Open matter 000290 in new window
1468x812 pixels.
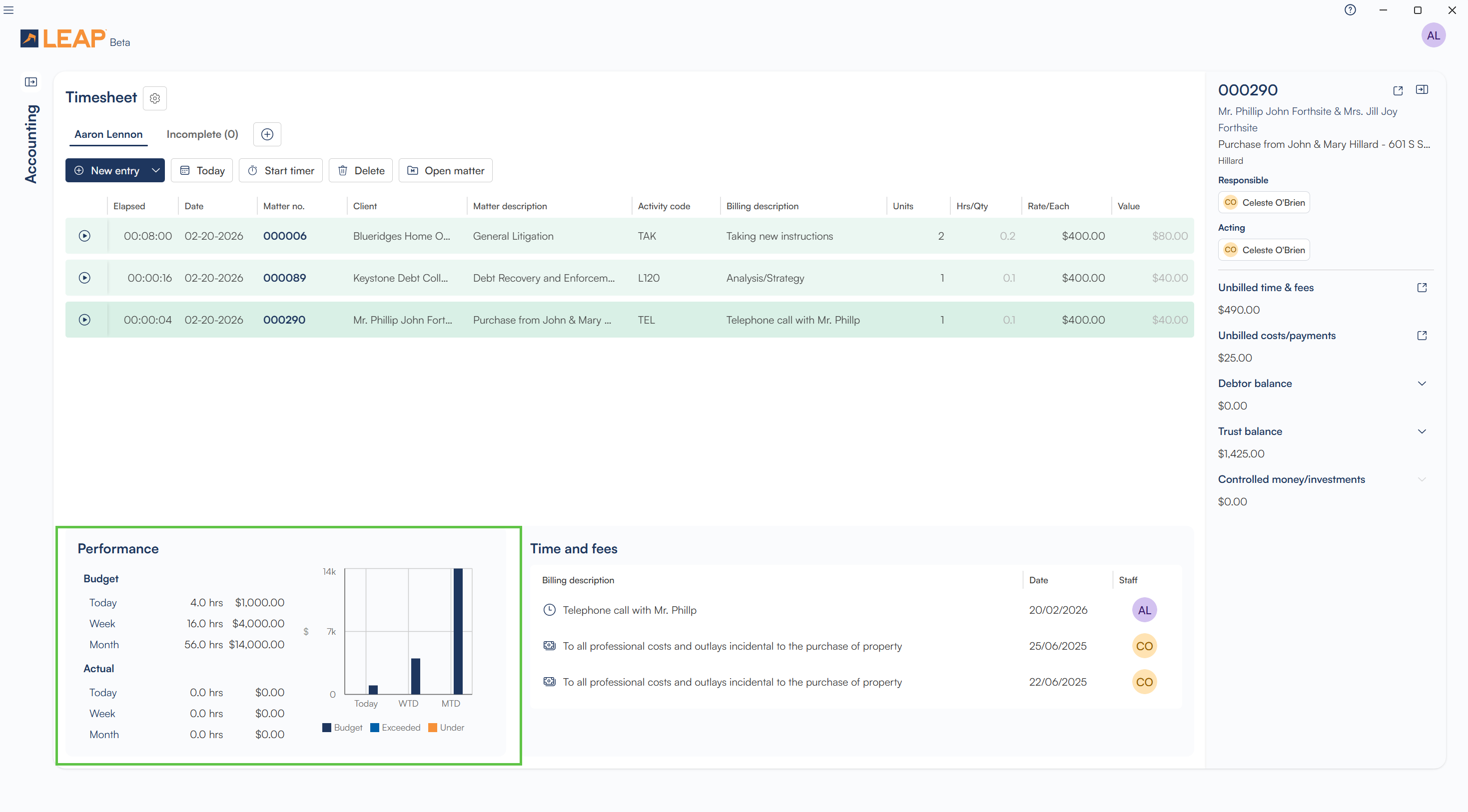[1398, 90]
